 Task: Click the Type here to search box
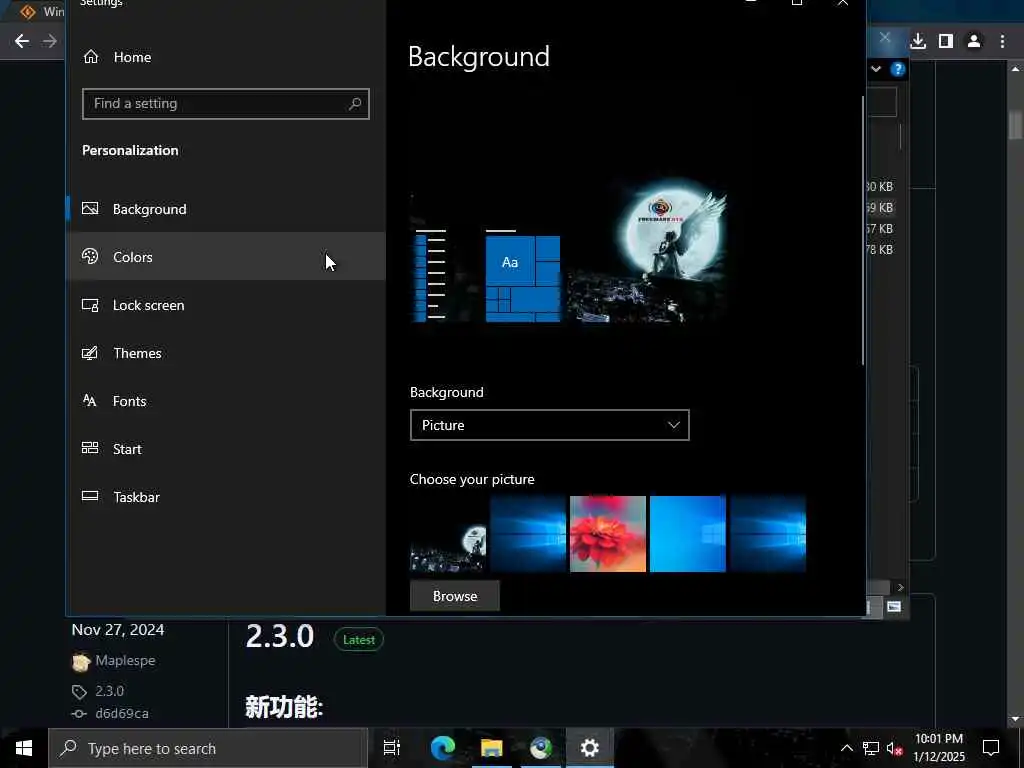click(x=208, y=748)
